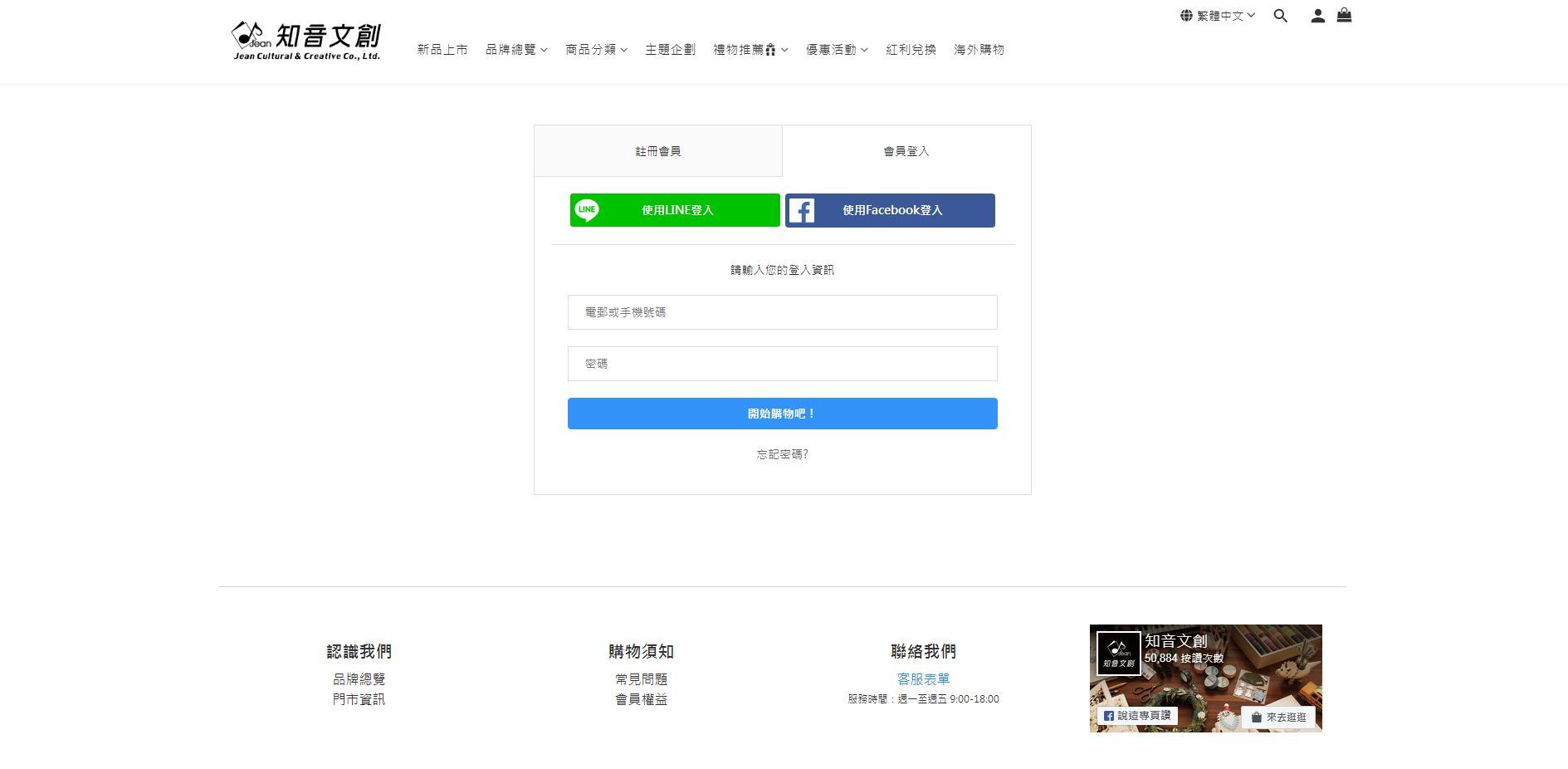
Task: Click the 忘記密碼? link
Action: [782, 454]
